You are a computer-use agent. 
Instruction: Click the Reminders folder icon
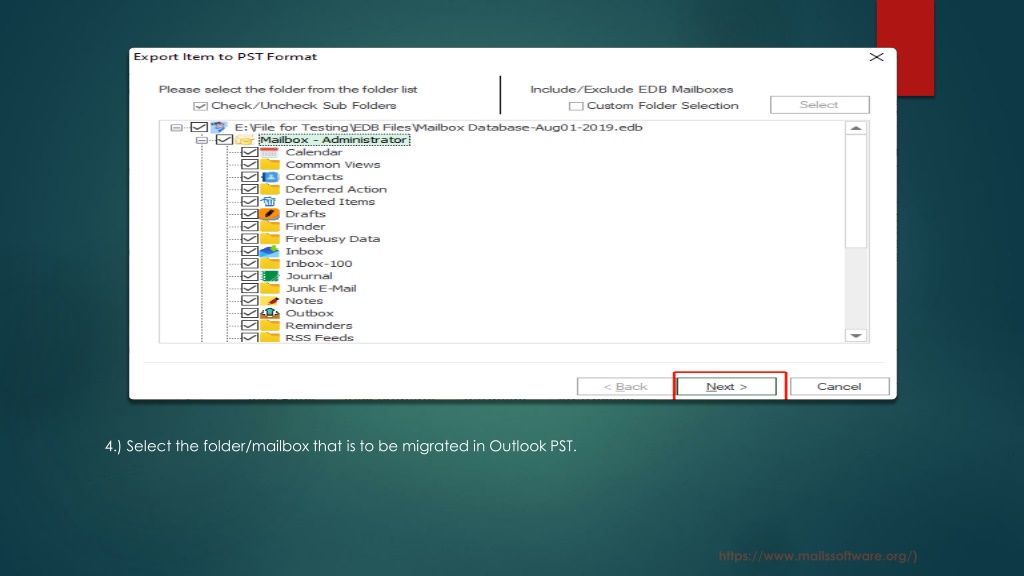pyautogui.click(x=269, y=326)
